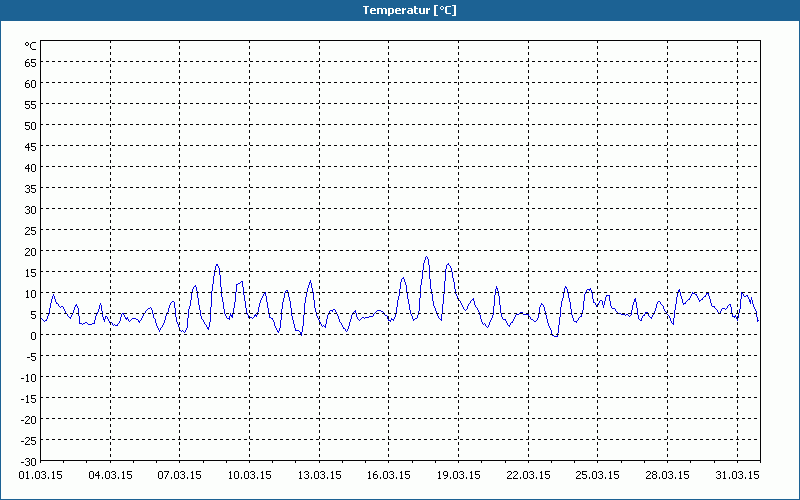800x500 pixels.
Task: Click the 25.03.15 date label
Action: [x=597, y=475]
